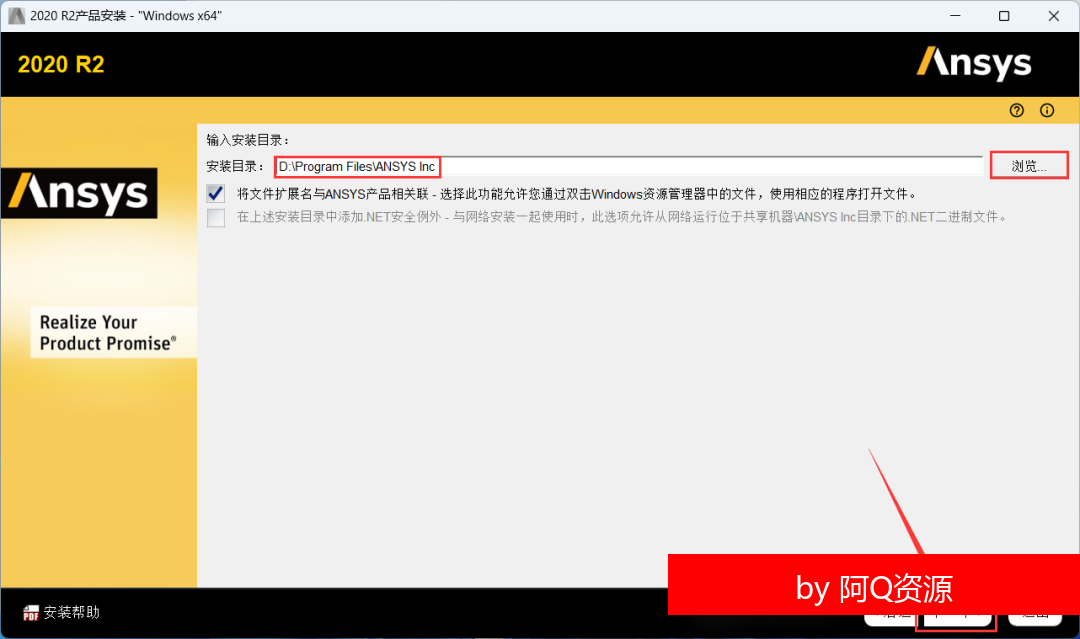Image resolution: width=1080 pixels, height=639 pixels.
Task: Click the yellow "2020 R2" header text
Action: (x=61, y=64)
